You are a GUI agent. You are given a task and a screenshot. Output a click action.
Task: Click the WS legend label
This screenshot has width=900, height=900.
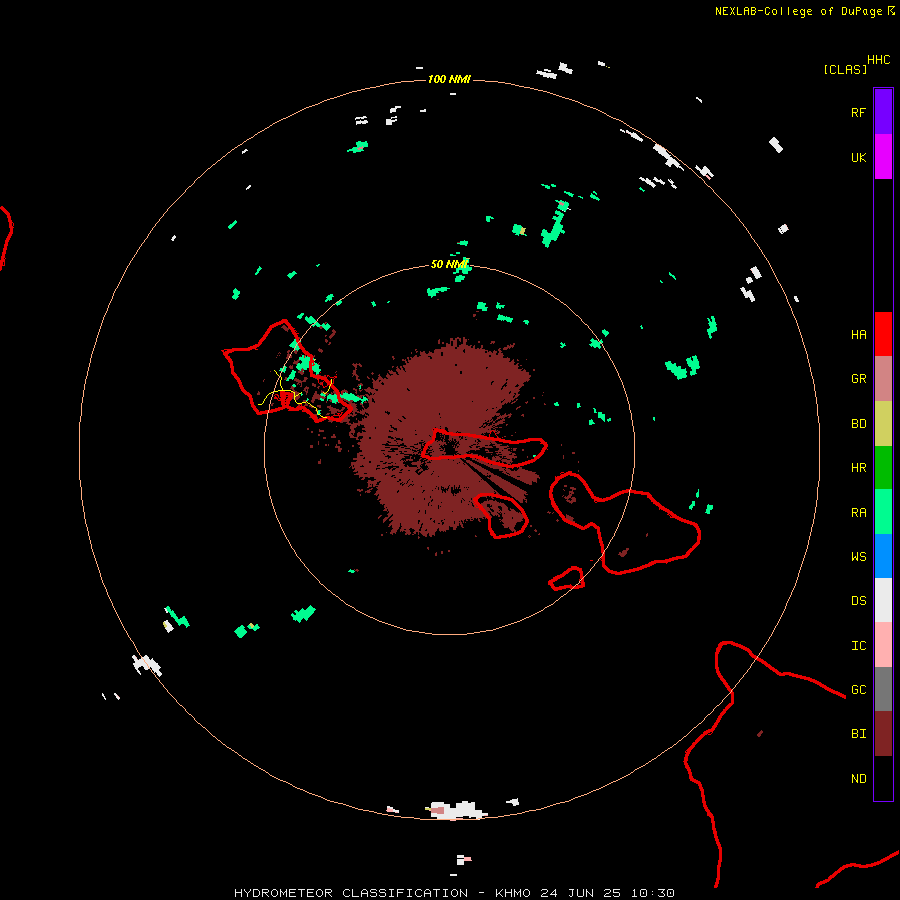(859, 556)
